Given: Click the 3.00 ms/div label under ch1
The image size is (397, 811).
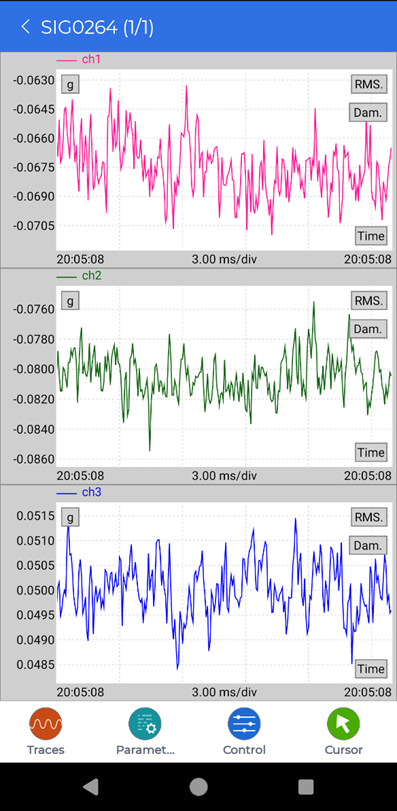Looking at the screenshot, I should click(224, 259).
